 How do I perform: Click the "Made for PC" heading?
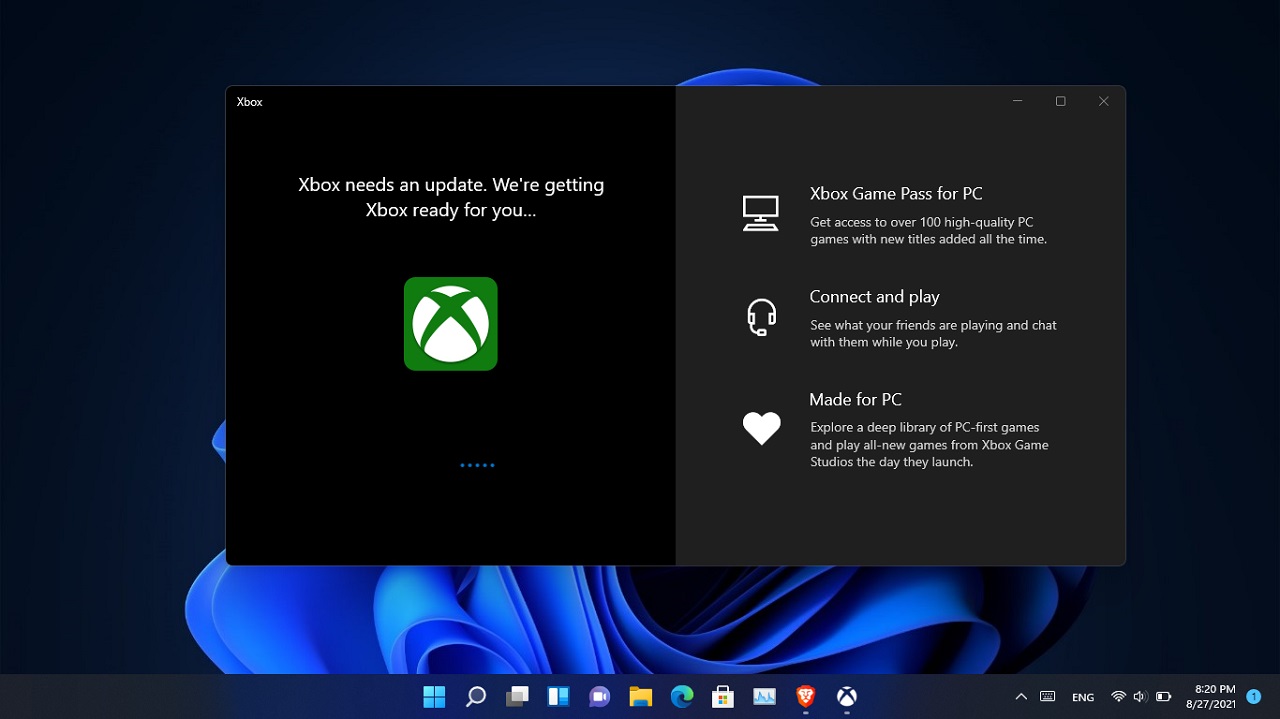pyautogui.click(x=855, y=400)
